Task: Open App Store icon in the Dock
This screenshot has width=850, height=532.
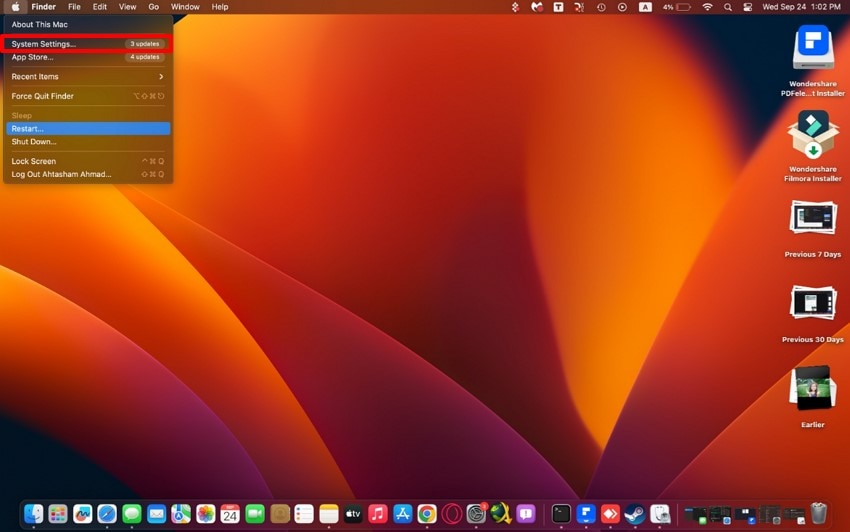Action: (402, 514)
